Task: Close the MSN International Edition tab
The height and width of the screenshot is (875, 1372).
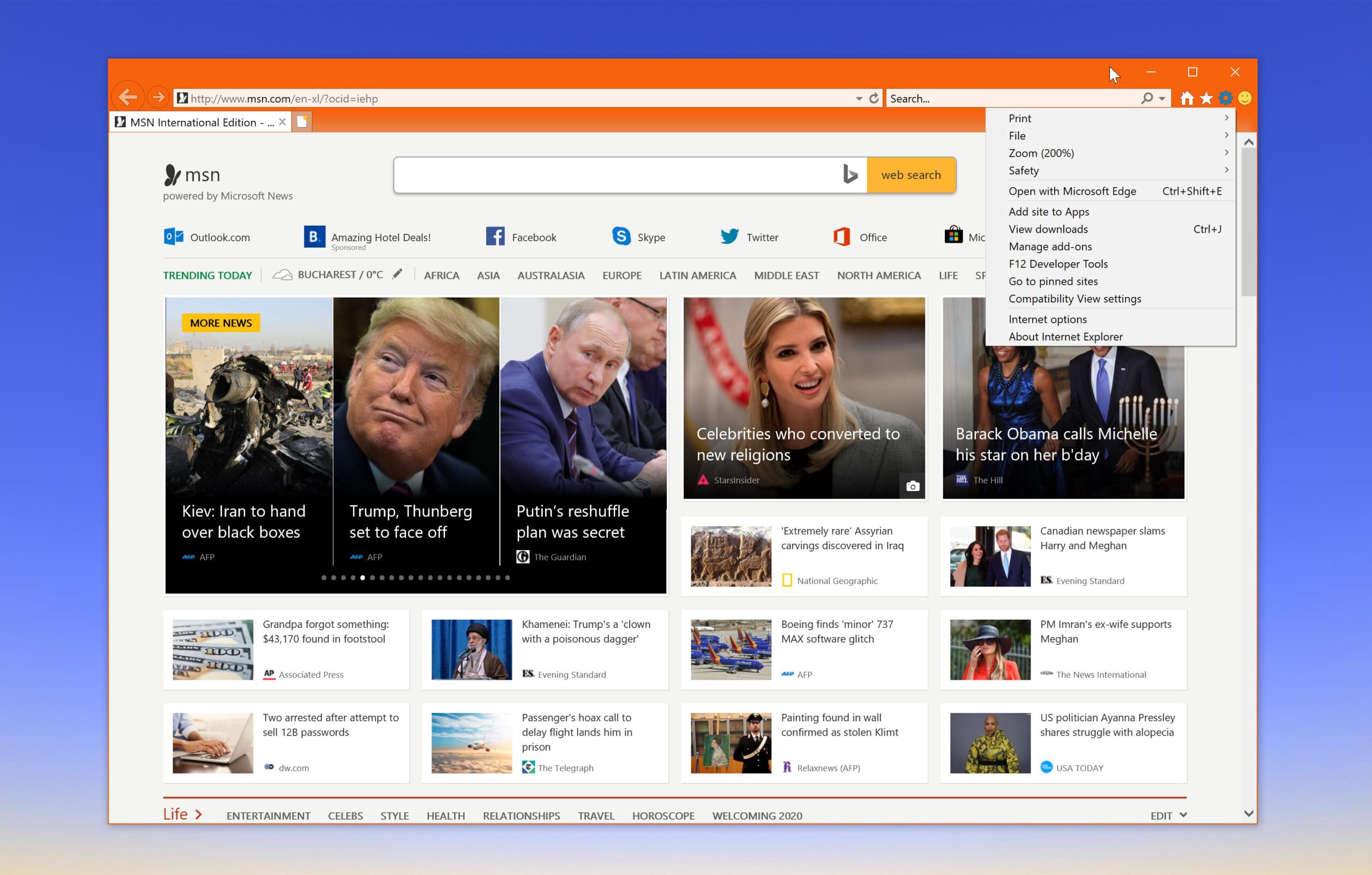Action: click(x=282, y=122)
